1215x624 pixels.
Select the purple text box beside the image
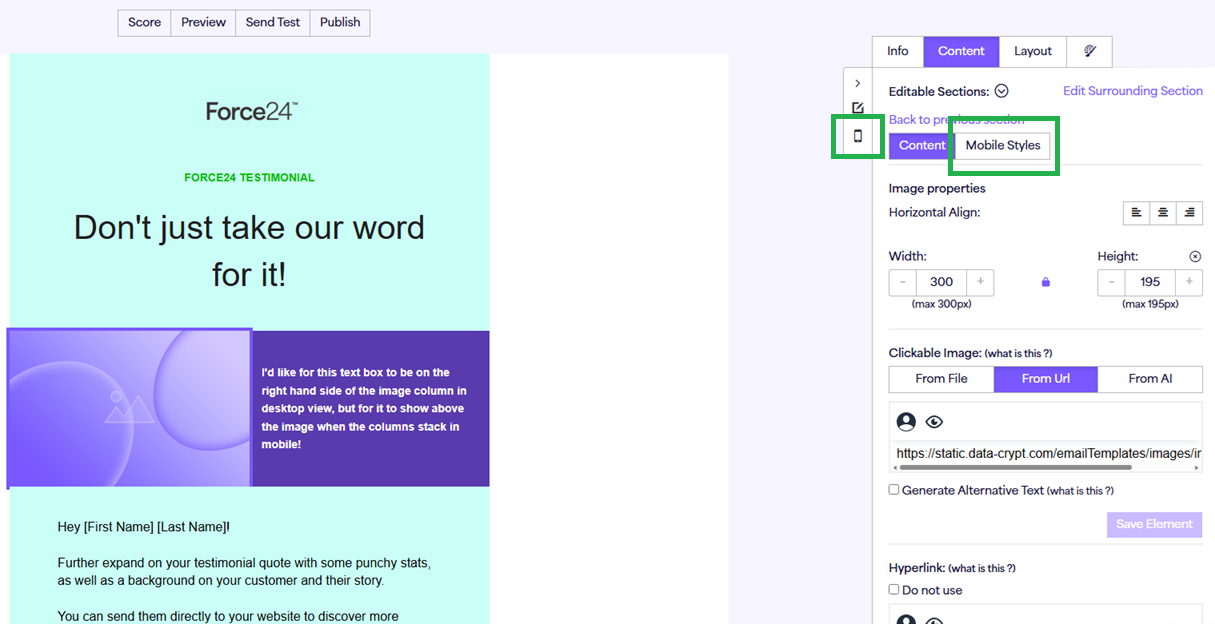pyautogui.click(x=370, y=408)
